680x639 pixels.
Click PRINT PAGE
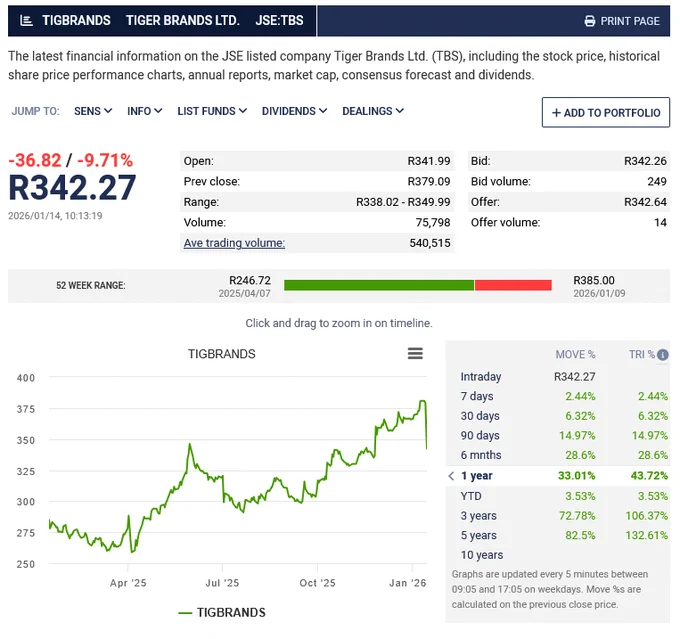click(621, 21)
